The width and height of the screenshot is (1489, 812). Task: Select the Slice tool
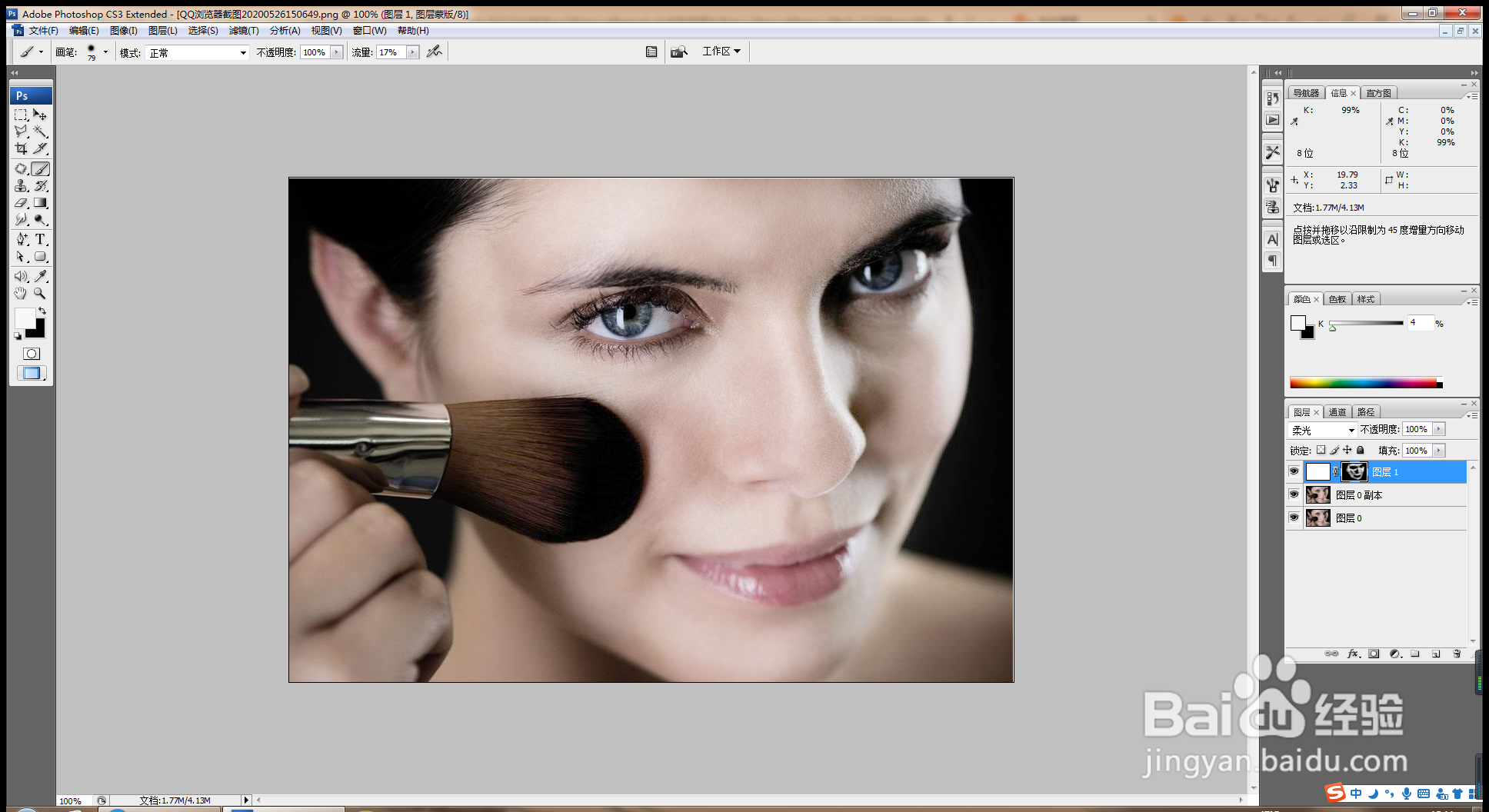[40, 148]
